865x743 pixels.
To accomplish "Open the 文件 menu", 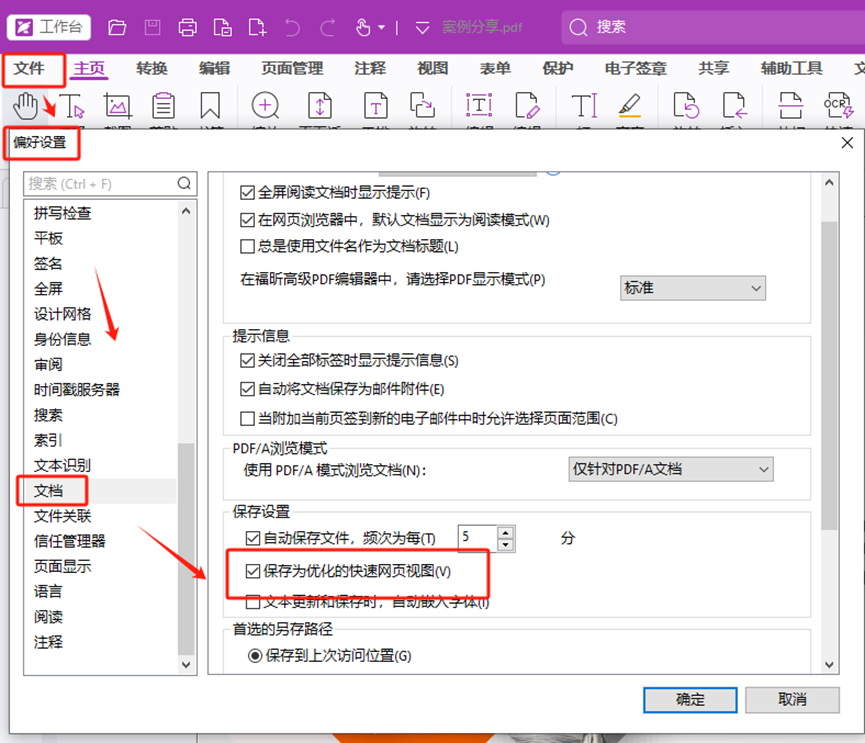I will pos(32,68).
